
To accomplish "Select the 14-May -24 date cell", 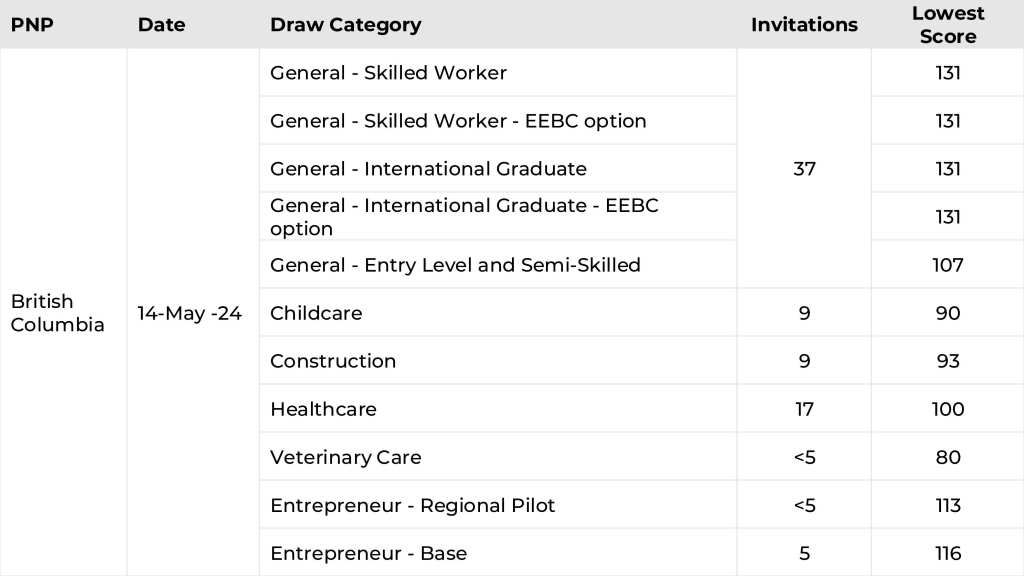I will (x=190, y=313).
